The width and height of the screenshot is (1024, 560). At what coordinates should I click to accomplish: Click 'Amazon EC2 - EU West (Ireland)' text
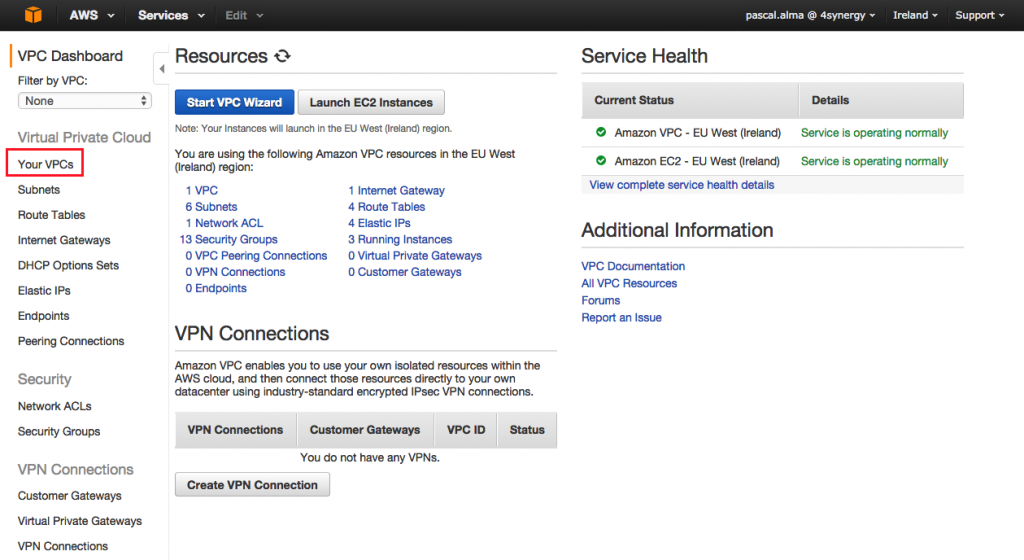click(x=697, y=161)
